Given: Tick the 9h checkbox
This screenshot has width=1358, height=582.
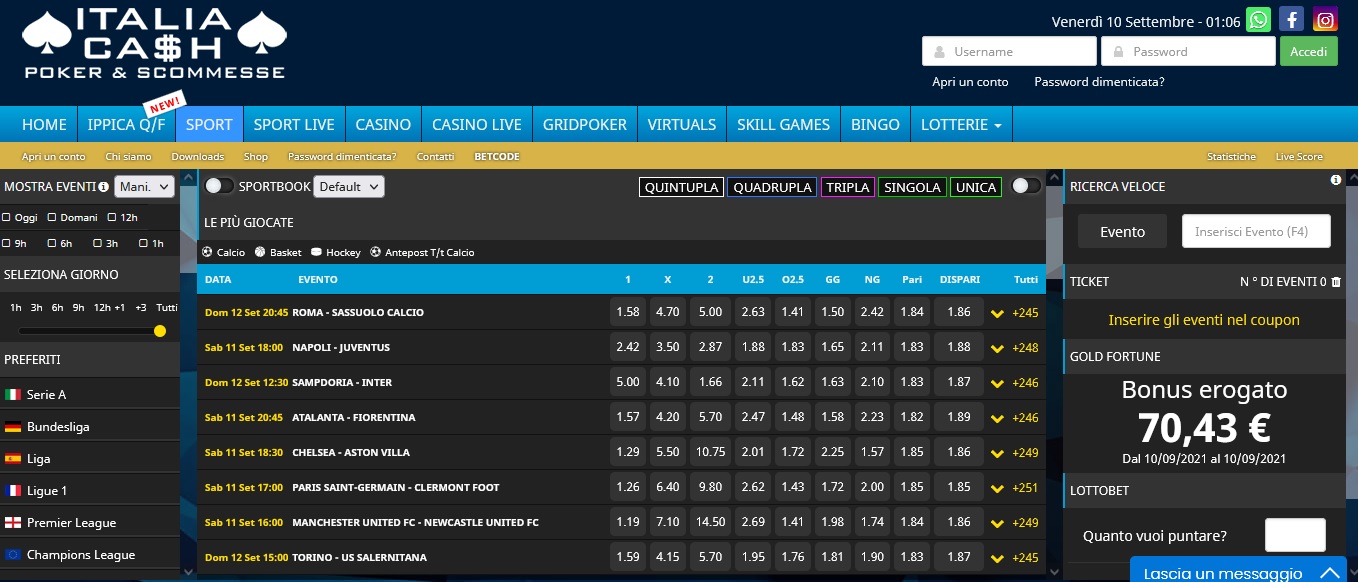Looking at the screenshot, I should tap(7, 243).
